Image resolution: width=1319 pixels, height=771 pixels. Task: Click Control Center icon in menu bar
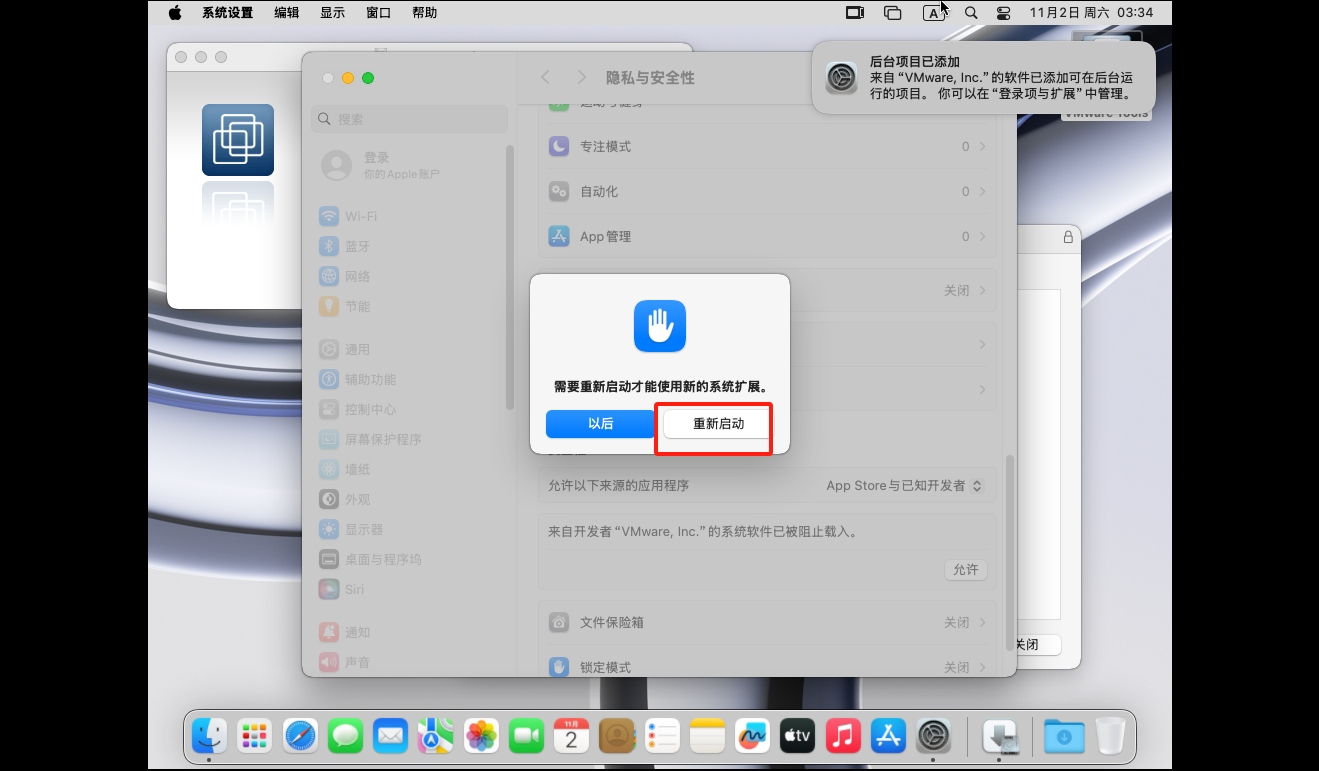(x=1004, y=13)
